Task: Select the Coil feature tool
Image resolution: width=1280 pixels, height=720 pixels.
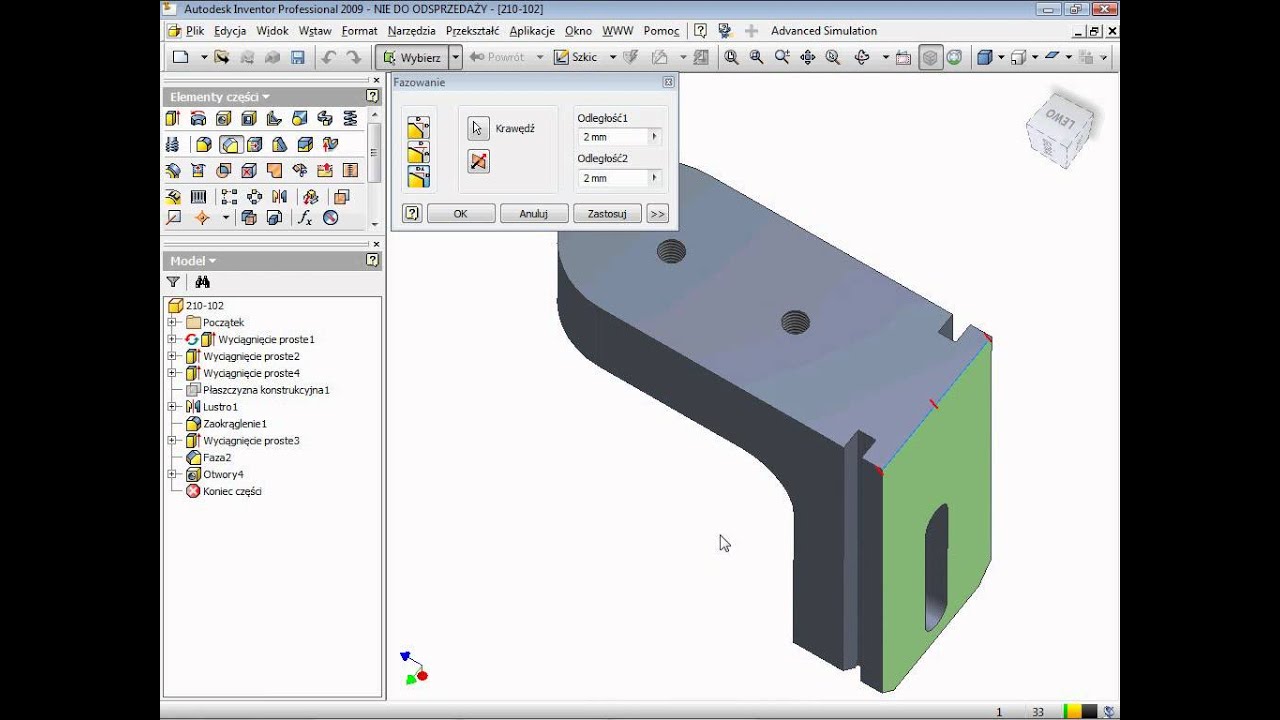Action: pyautogui.click(x=350, y=119)
